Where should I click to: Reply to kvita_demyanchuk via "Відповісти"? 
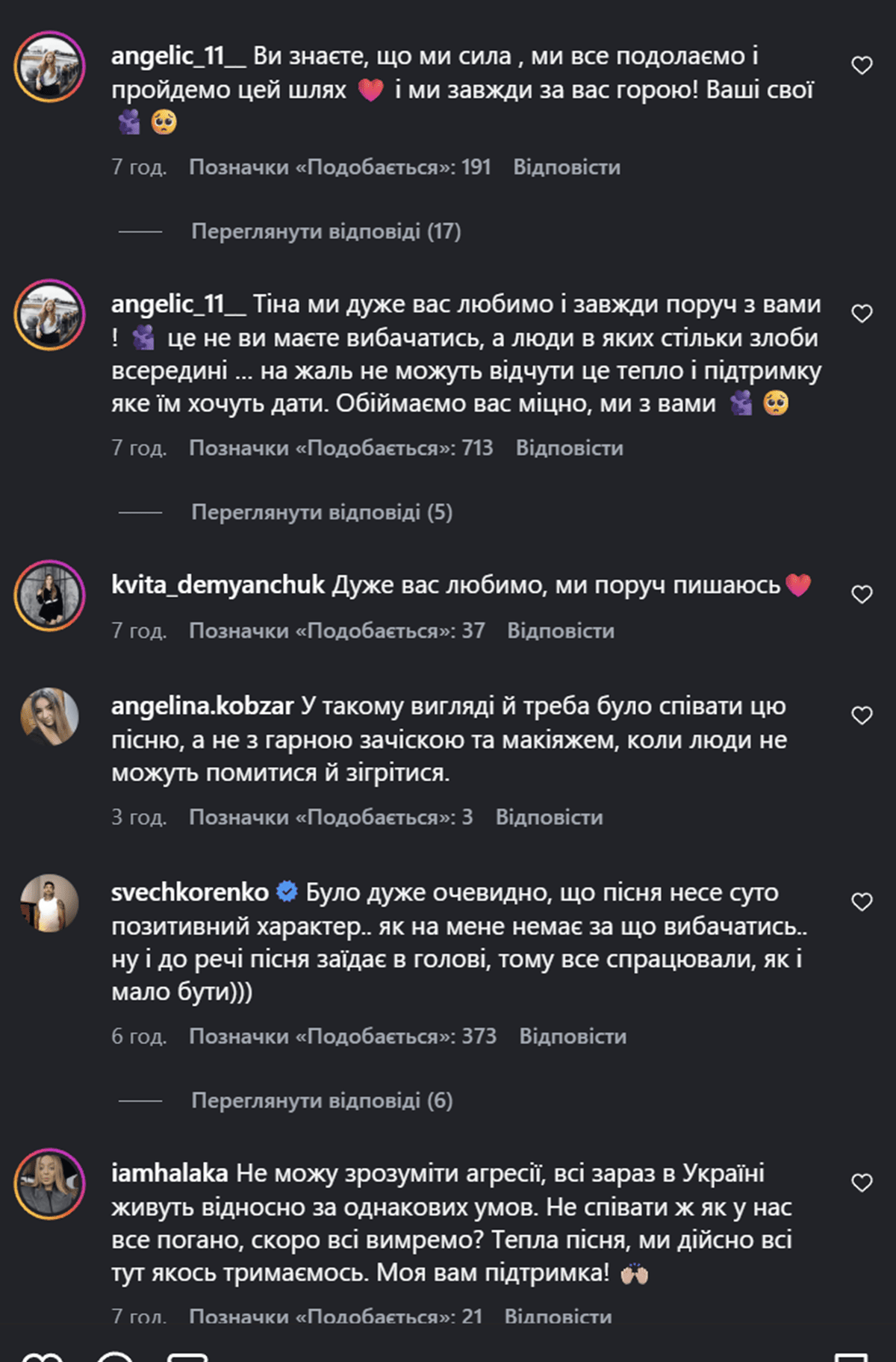[x=561, y=631]
